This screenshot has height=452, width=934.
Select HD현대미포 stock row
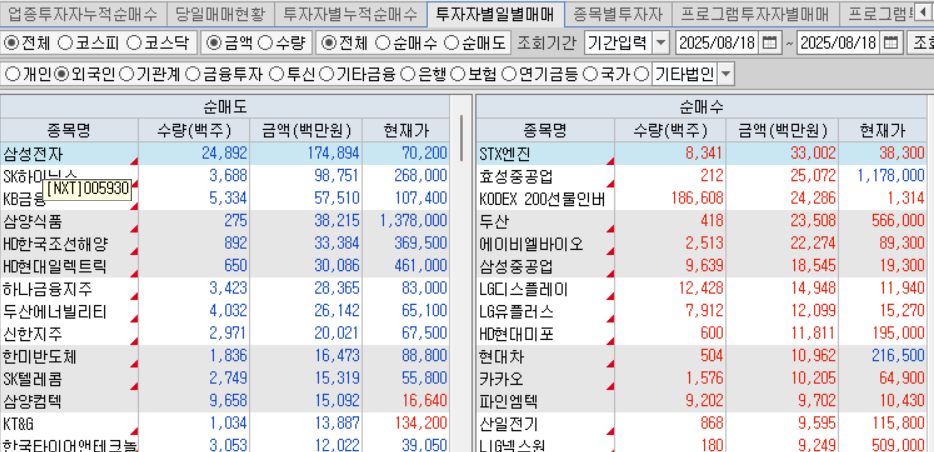[702, 334]
